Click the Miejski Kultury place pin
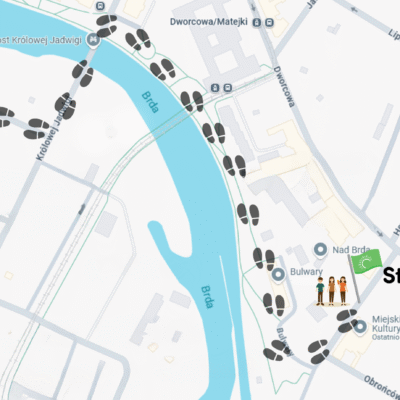 pyautogui.click(x=360, y=326)
